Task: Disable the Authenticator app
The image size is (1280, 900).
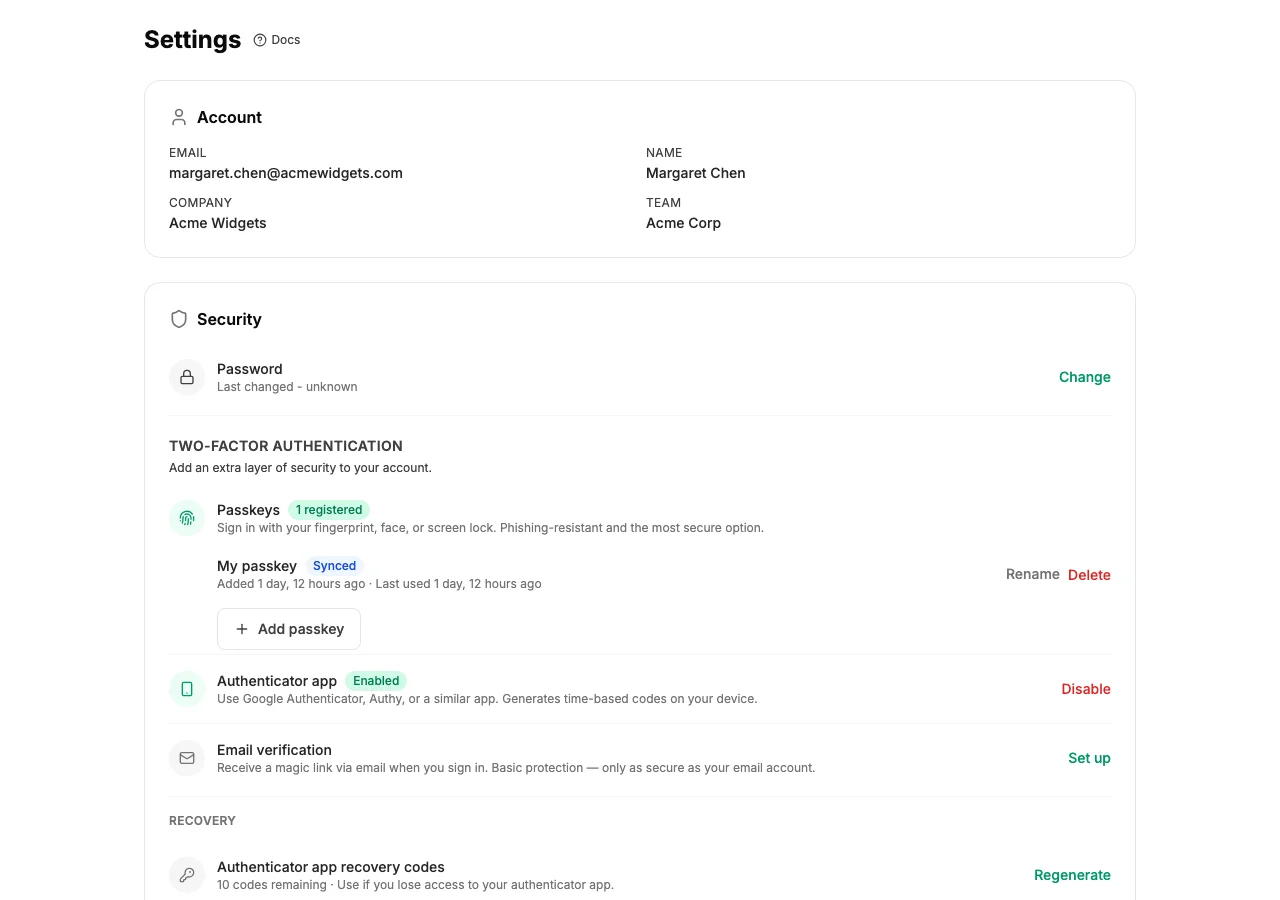Action: [1085, 689]
